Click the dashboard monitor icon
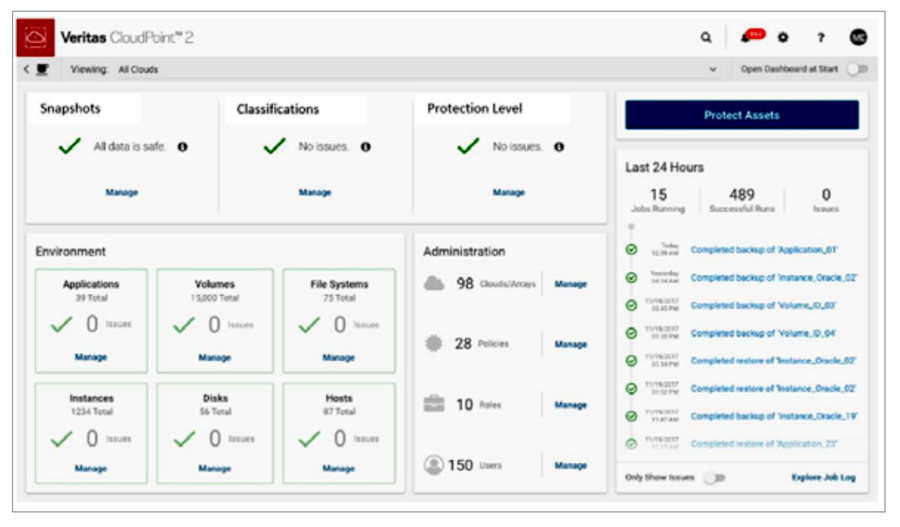This screenshot has width=900, height=527. coord(42,69)
